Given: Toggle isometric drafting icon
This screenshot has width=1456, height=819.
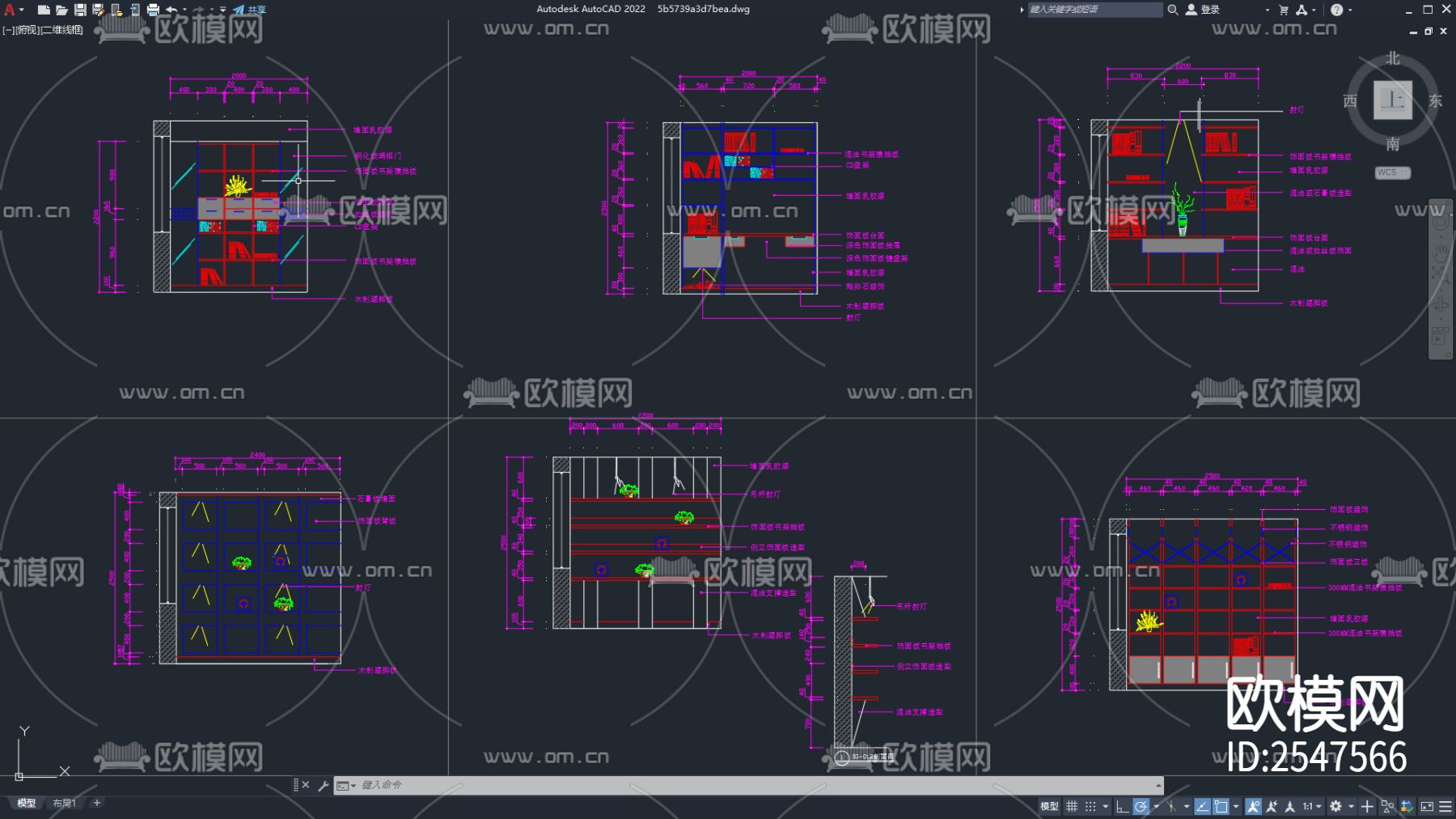Looking at the screenshot, I should click(x=1171, y=806).
